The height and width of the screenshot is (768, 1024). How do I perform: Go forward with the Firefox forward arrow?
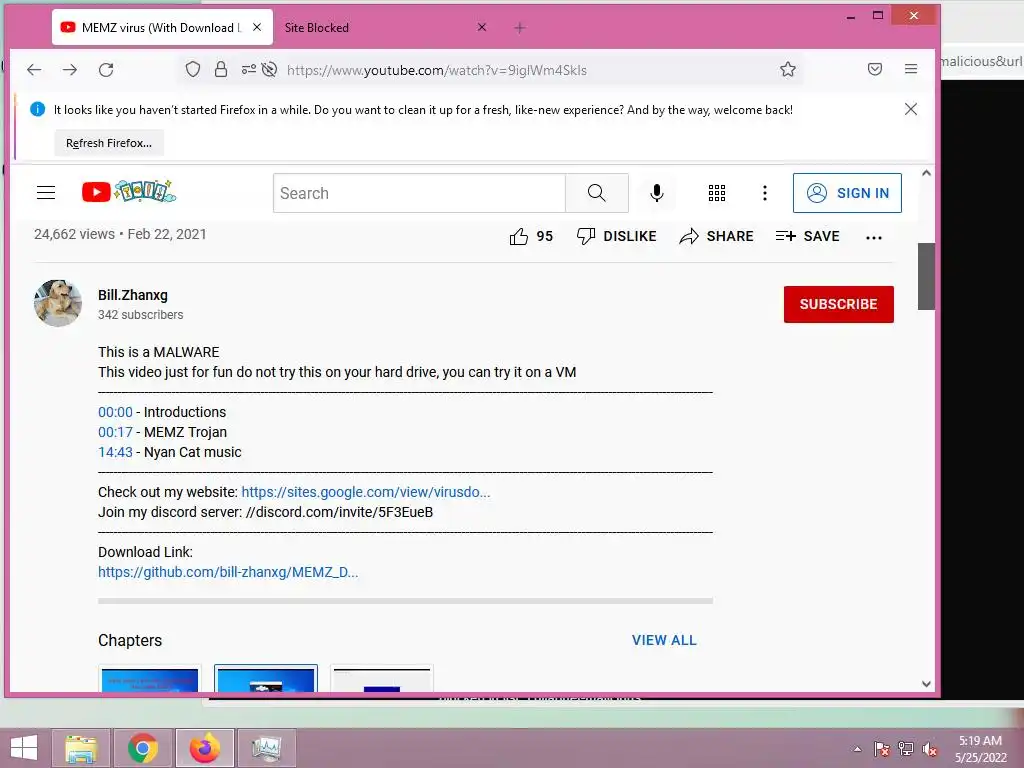(70, 69)
